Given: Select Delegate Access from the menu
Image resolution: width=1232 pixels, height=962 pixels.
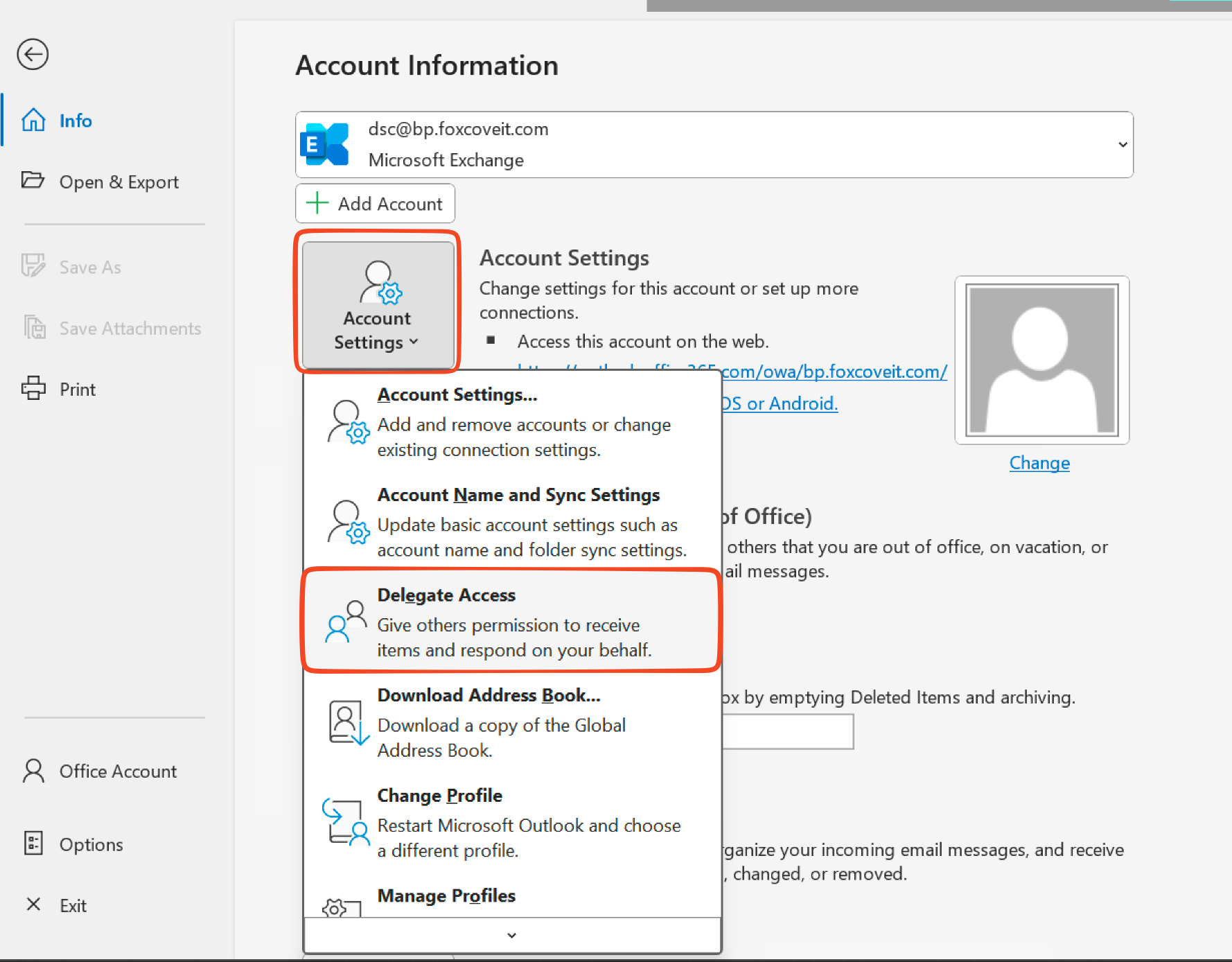Looking at the screenshot, I should 512,621.
